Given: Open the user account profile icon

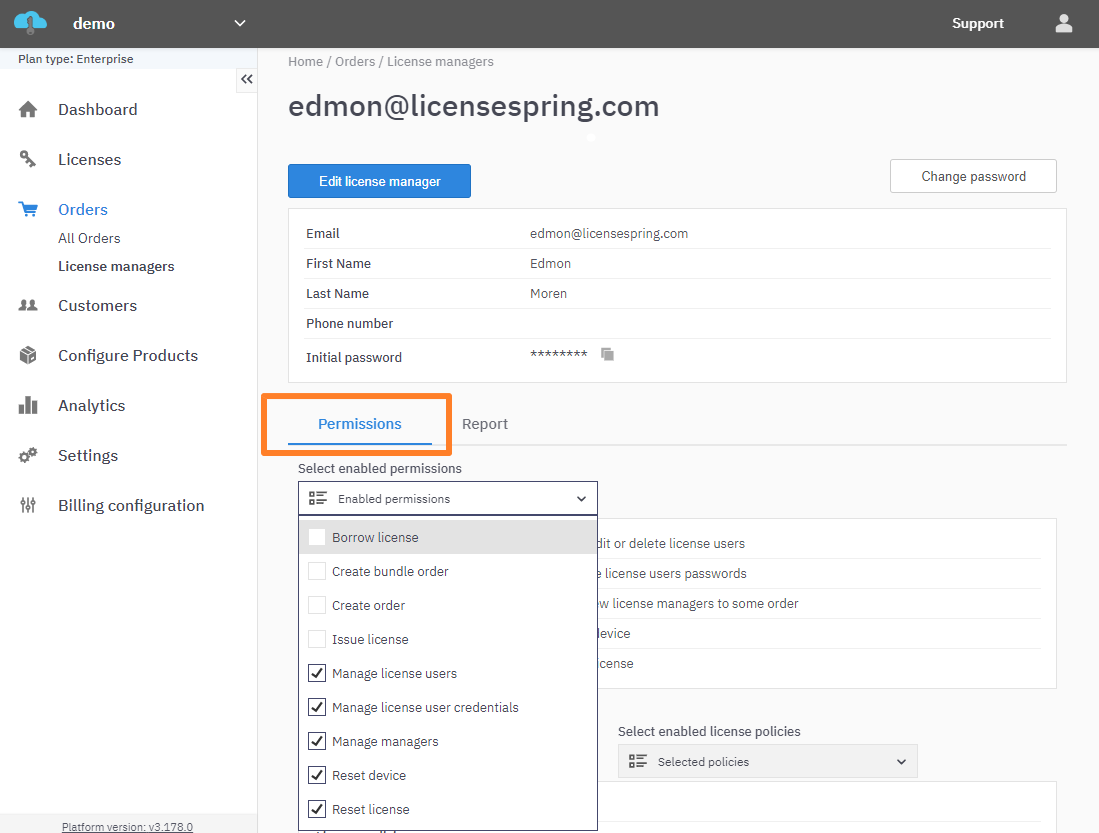Looking at the screenshot, I should (x=1063, y=23).
